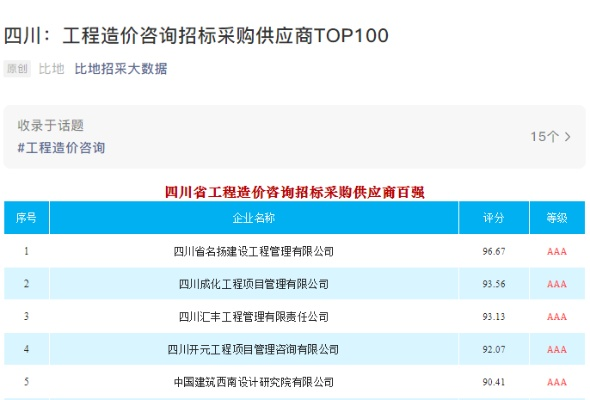Click the score 90.41
The height and width of the screenshot is (400, 590).
point(494,382)
